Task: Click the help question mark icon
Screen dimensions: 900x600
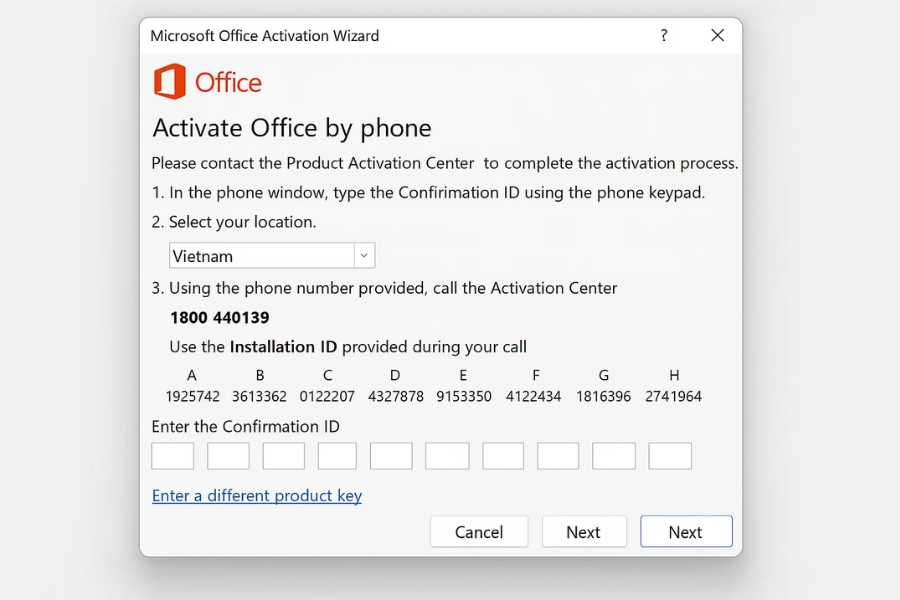Action: pyautogui.click(x=664, y=36)
